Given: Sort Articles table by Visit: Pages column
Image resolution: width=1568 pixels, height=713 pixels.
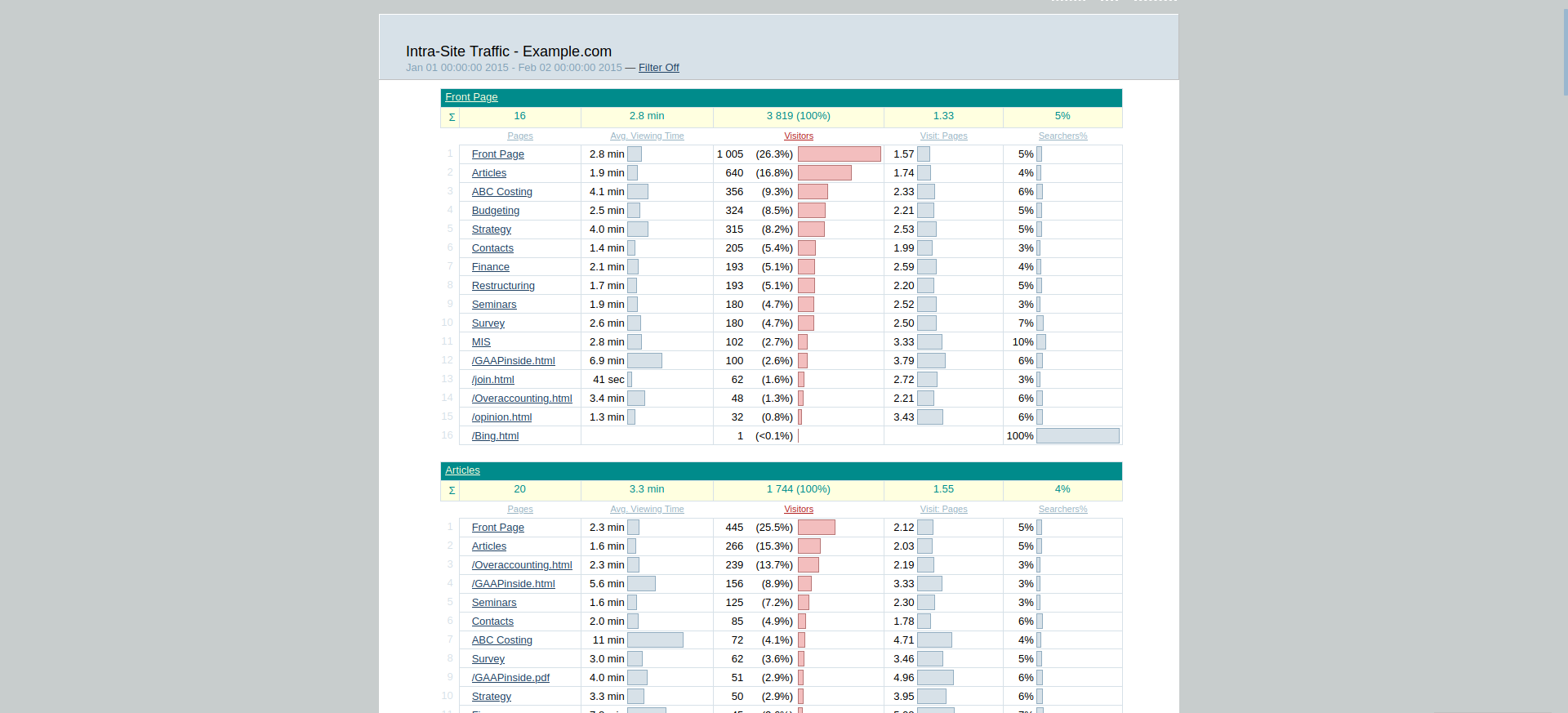Looking at the screenshot, I should (943, 510).
